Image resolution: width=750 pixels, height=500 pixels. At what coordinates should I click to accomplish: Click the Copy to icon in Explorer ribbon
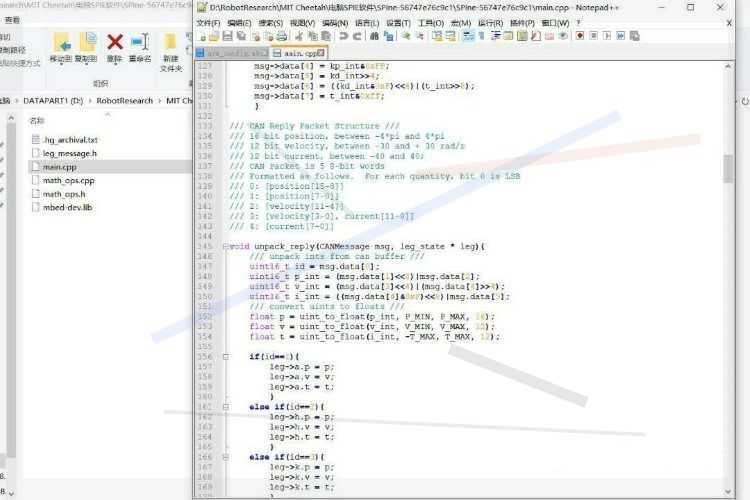tap(87, 42)
